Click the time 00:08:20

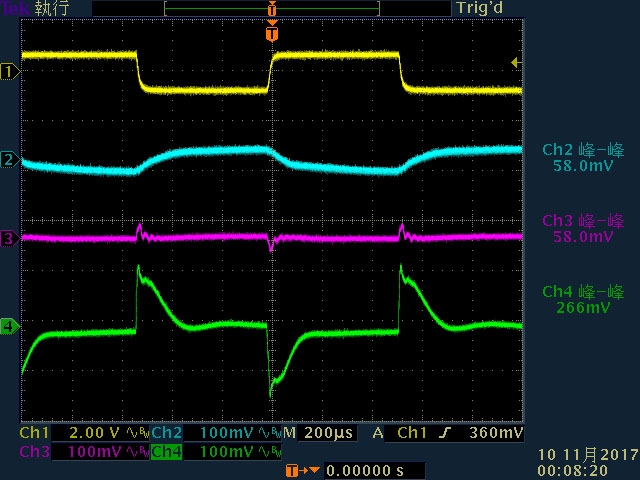point(573,470)
